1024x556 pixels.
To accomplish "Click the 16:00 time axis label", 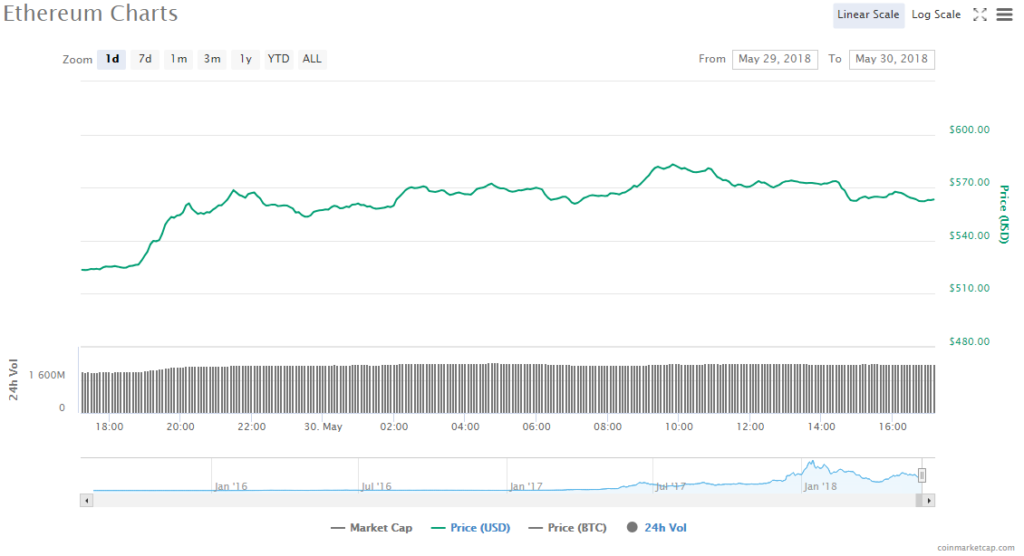I will (x=892, y=427).
